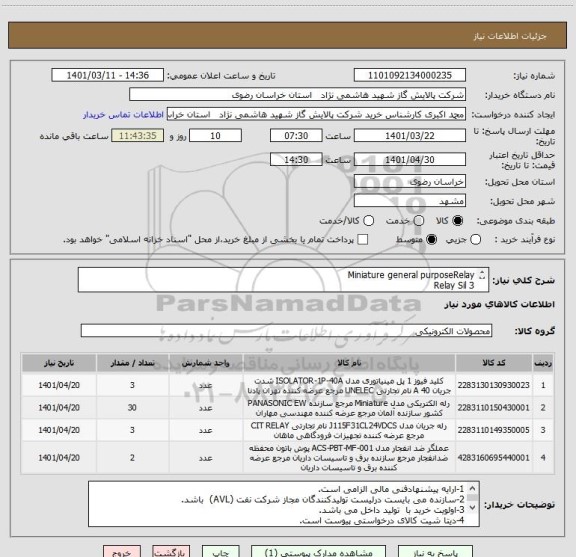Click the پاسخ به نیاز button
The image size is (576, 557).
(x=435, y=552)
